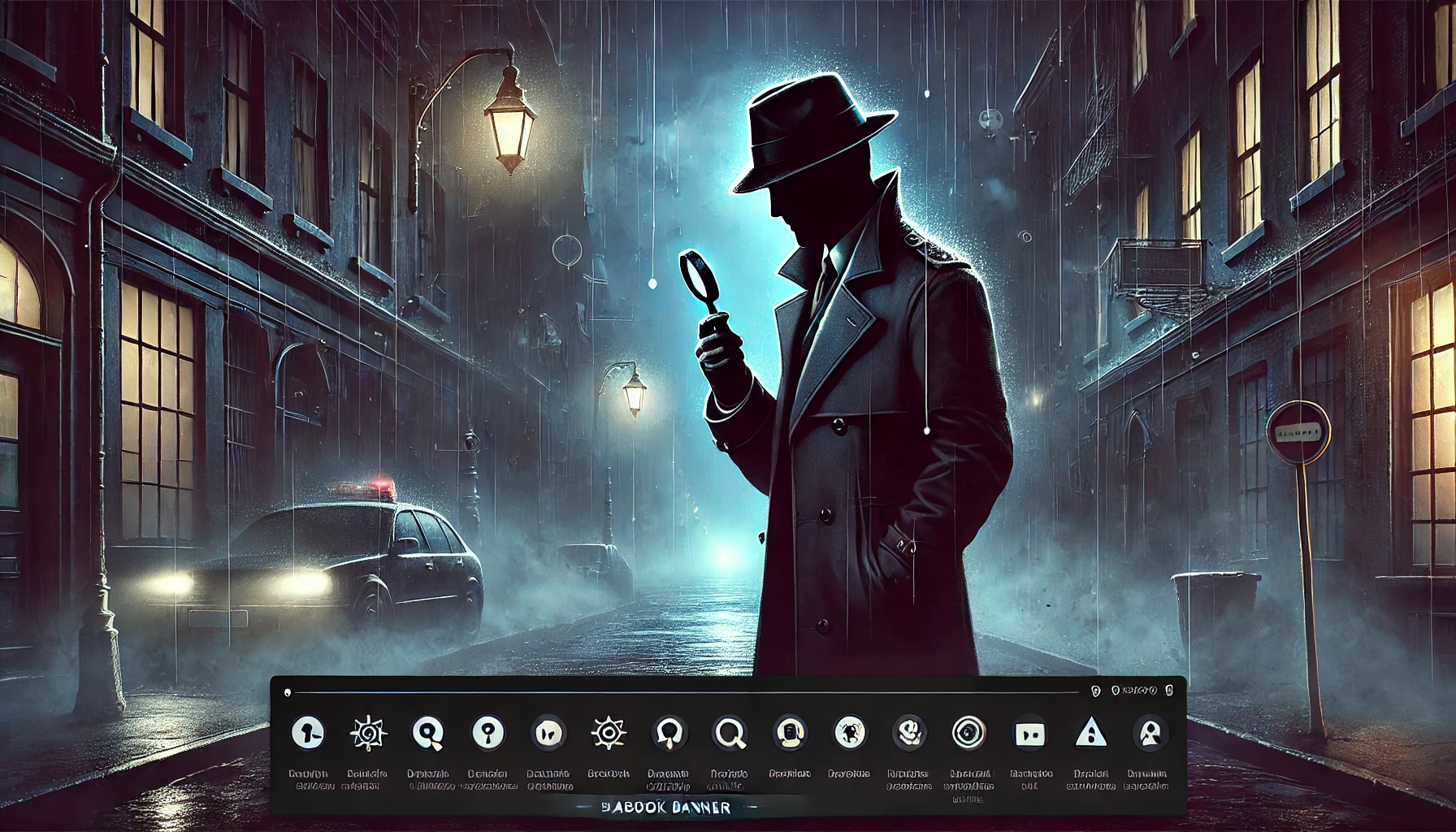The image size is (1456, 832).
Task: Click the first magnifying glass icon
Action: [427, 734]
